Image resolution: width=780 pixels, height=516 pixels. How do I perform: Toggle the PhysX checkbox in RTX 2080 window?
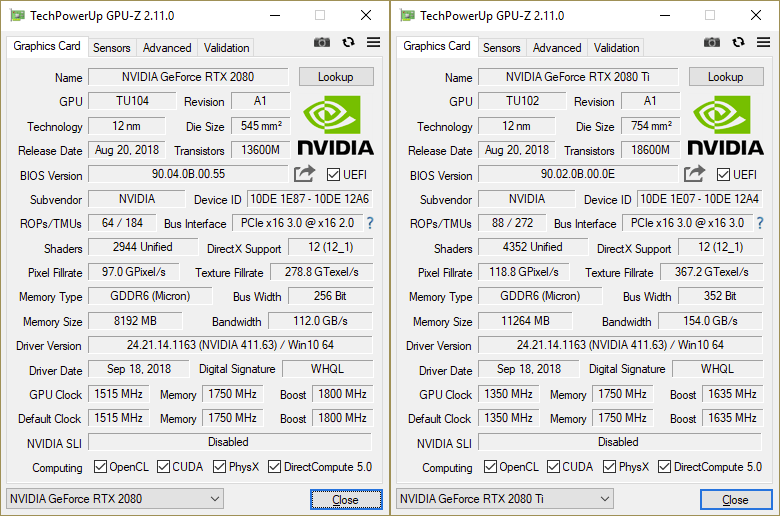219,467
